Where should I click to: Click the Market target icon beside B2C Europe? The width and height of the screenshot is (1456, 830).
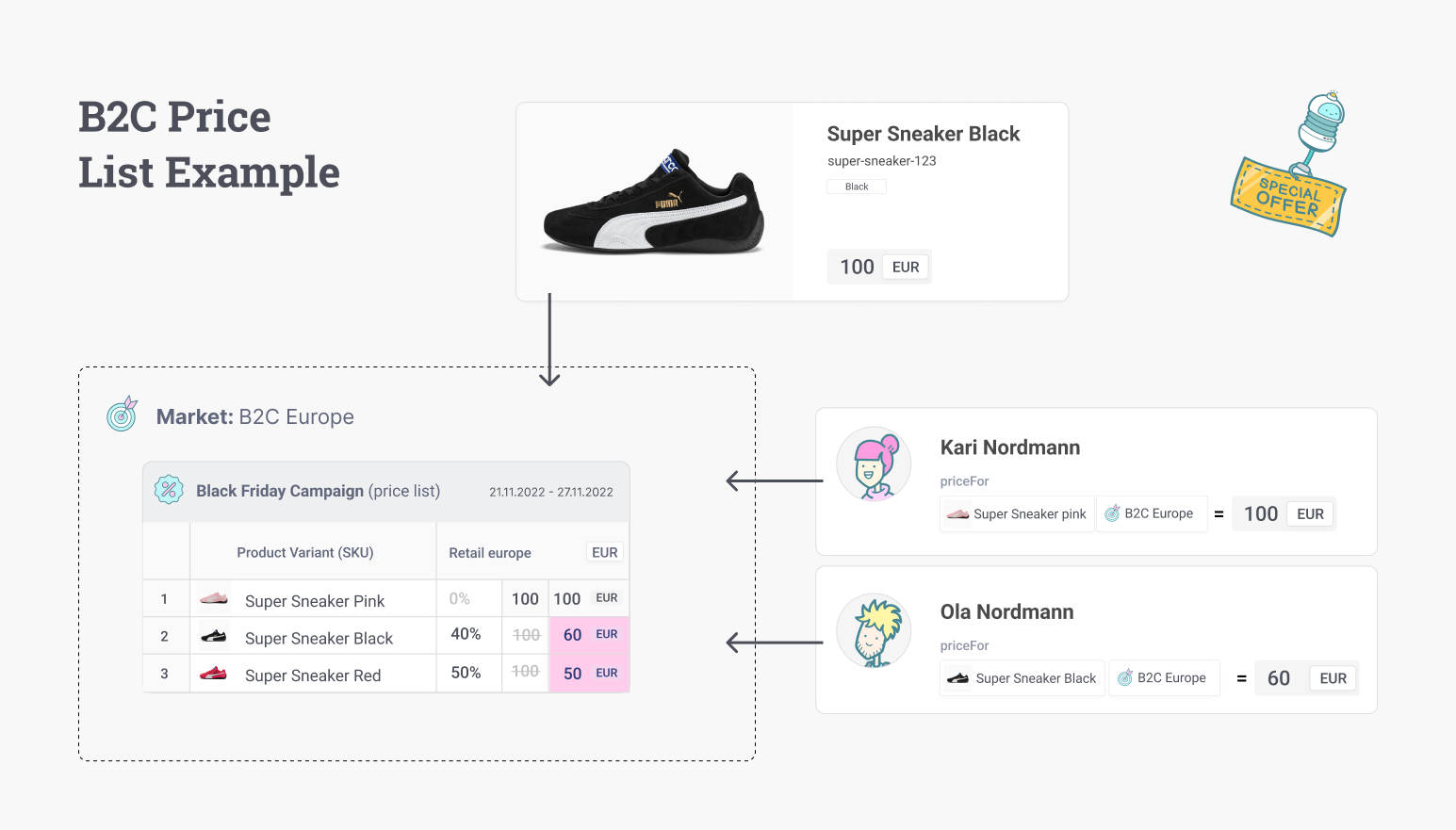[x=122, y=415]
